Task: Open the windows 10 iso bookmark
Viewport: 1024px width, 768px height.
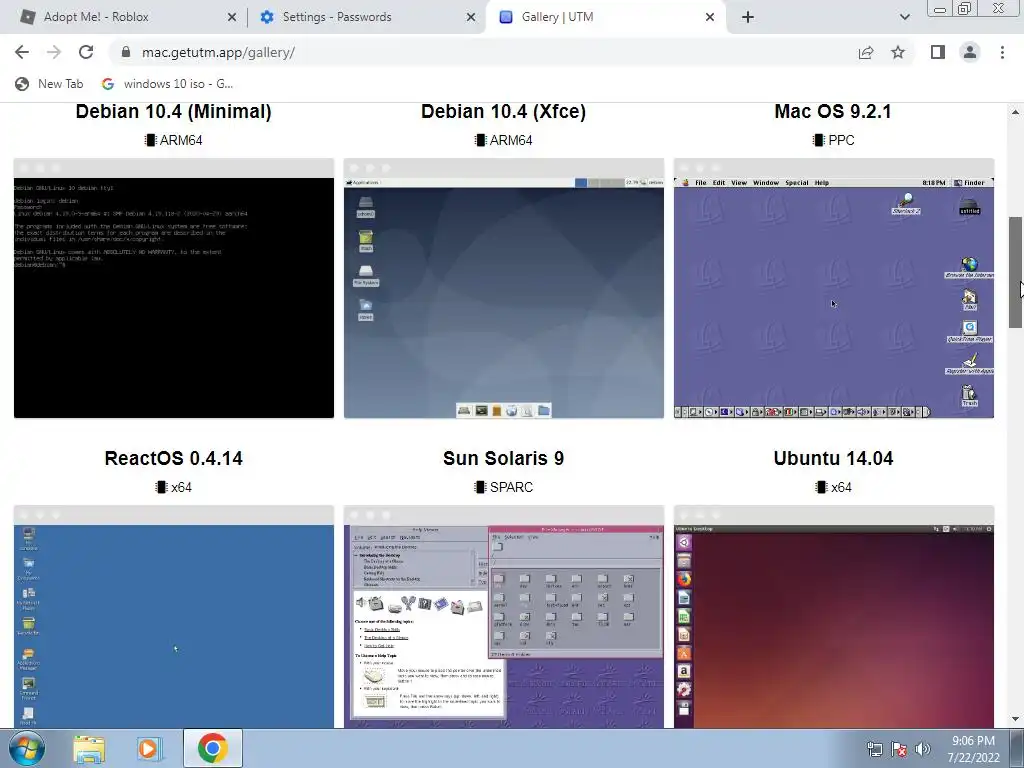Action: pyautogui.click(x=168, y=84)
